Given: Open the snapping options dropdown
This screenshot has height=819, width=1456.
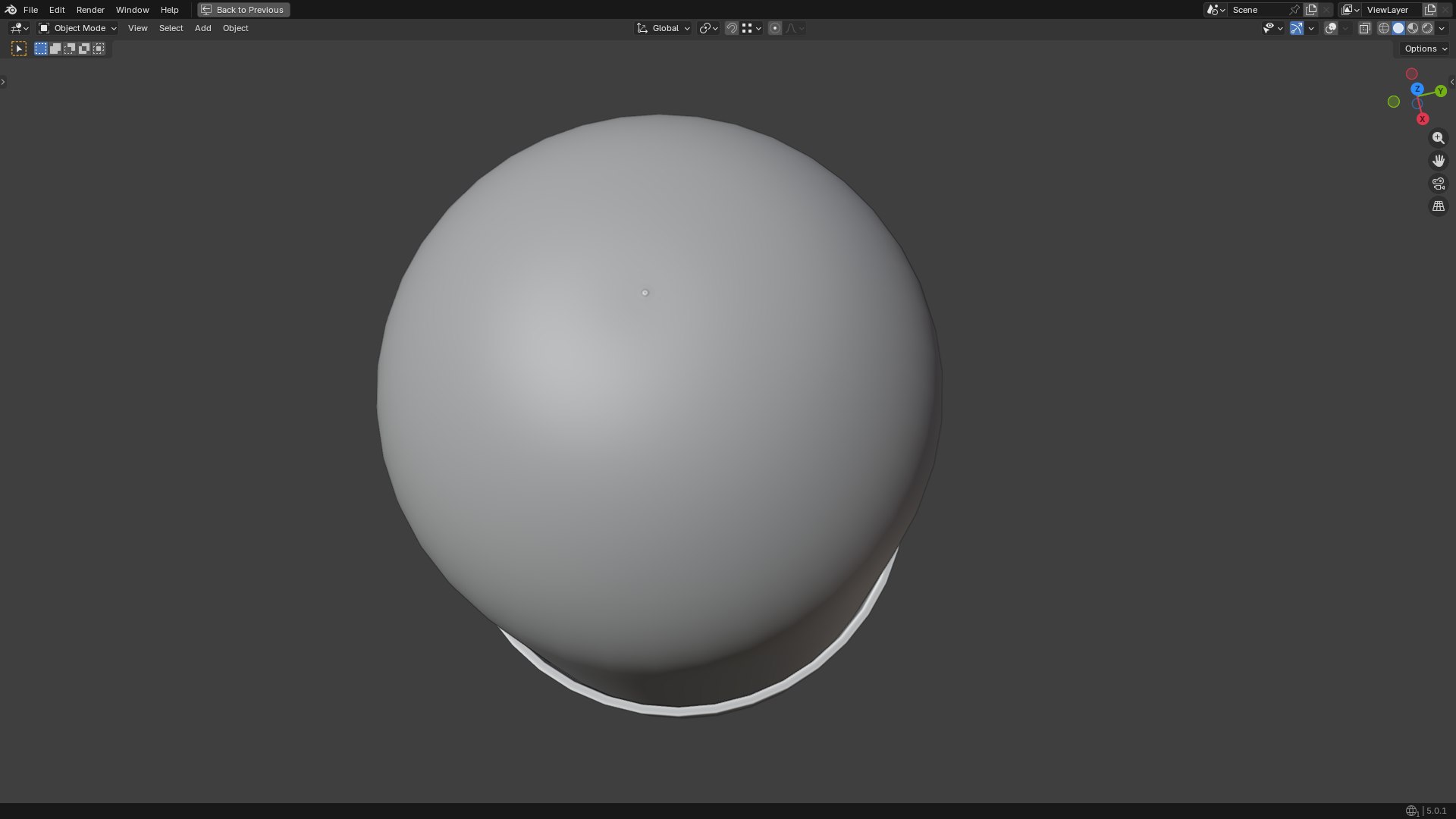Looking at the screenshot, I should 752,28.
